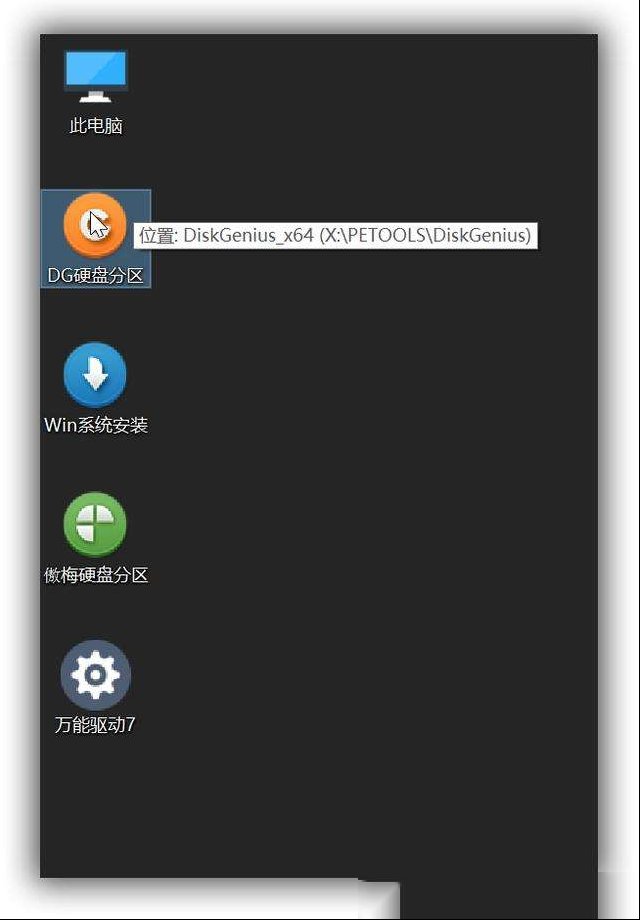Click the orange DiskGenius icon
The width and height of the screenshot is (640, 920).
point(95,225)
